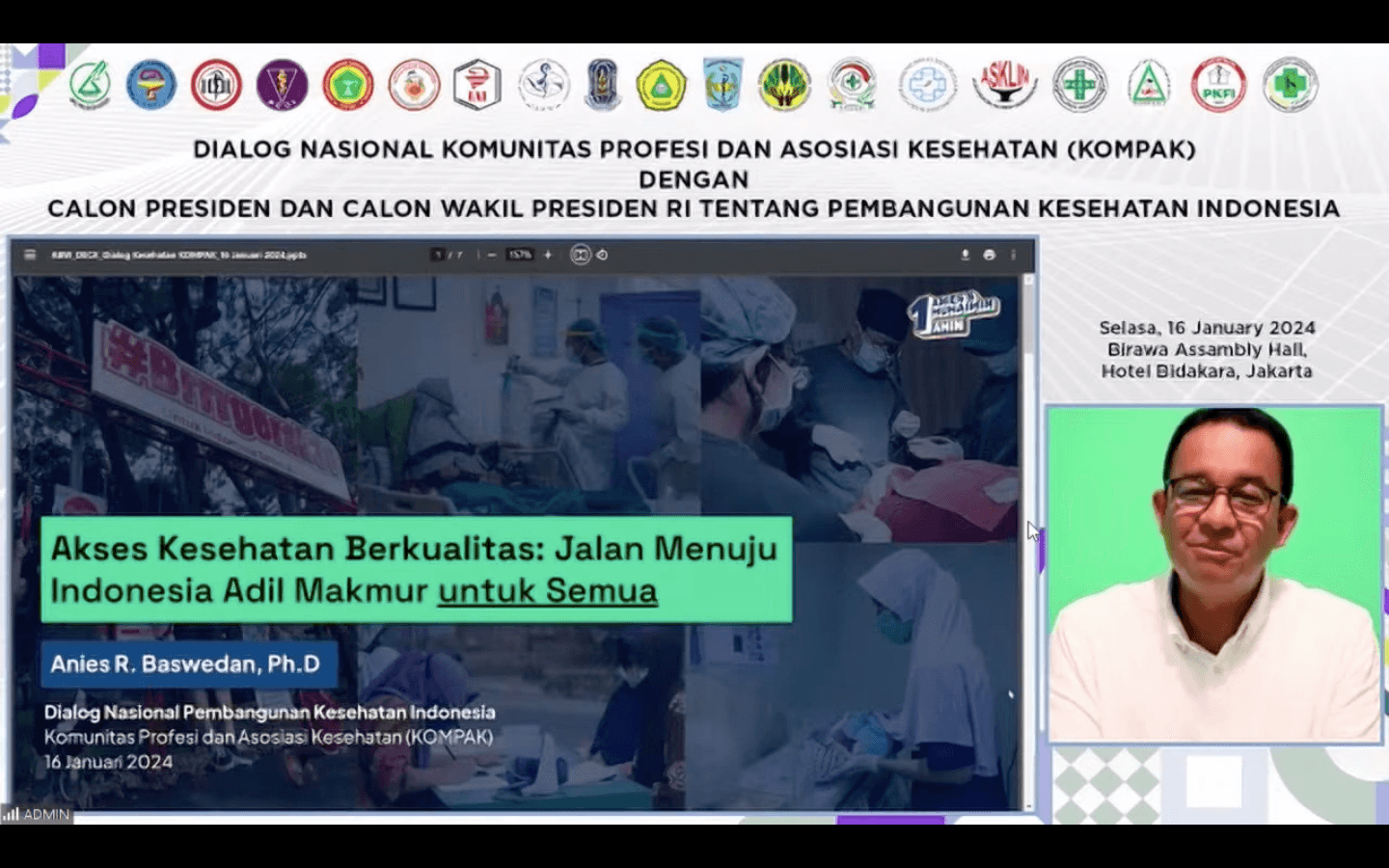Click the slide title "Akses Kesehatan Berkualitas: Jalan Menuju"
The image size is (1389, 868).
pos(414,548)
